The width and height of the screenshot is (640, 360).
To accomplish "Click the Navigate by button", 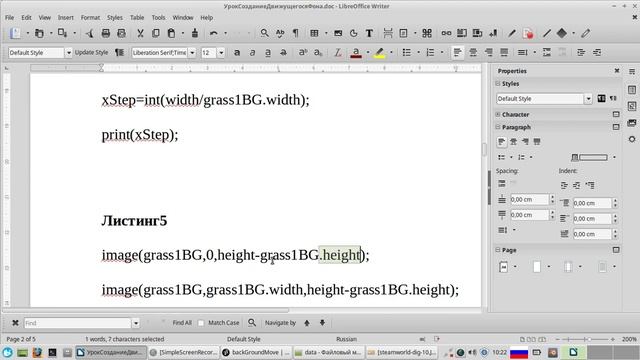I will (280, 322).
